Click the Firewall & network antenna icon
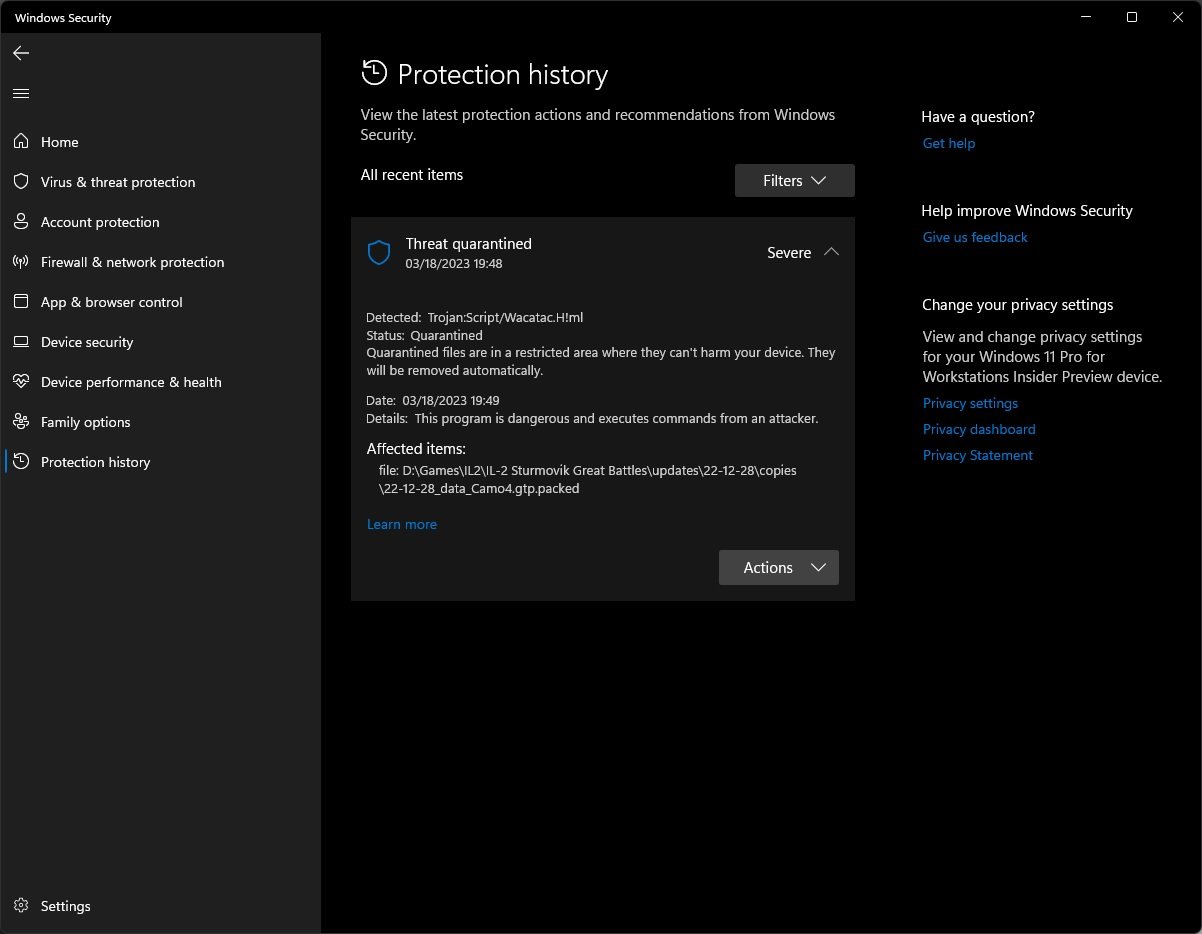The width and height of the screenshot is (1202, 934). click(21, 262)
